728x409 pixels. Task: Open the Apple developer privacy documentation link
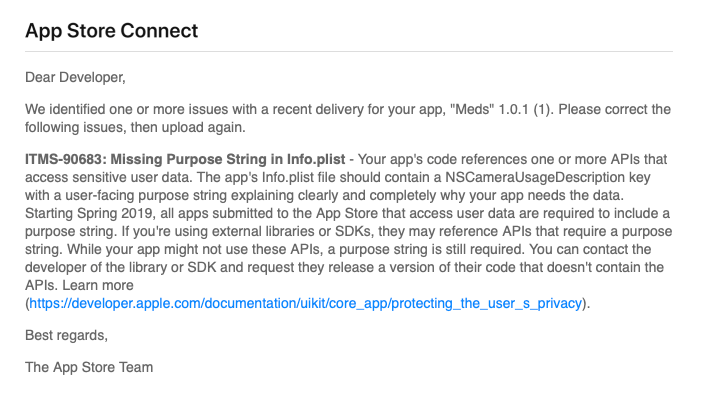[x=306, y=304]
